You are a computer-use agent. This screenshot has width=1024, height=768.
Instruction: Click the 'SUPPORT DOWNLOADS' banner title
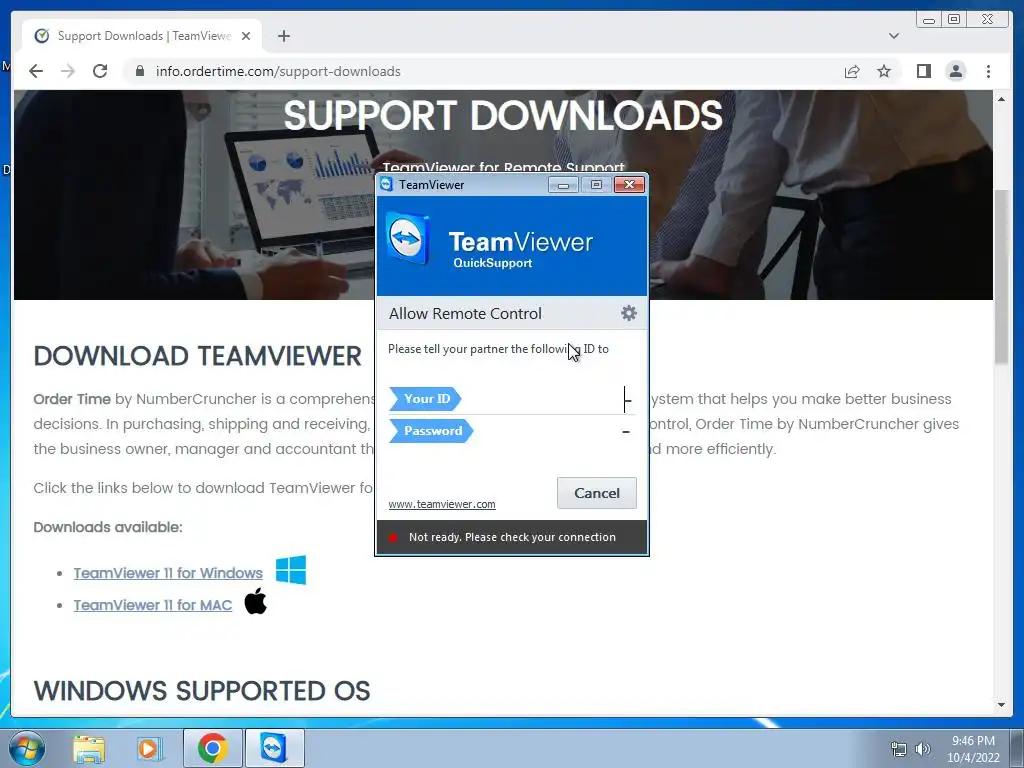point(503,116)
